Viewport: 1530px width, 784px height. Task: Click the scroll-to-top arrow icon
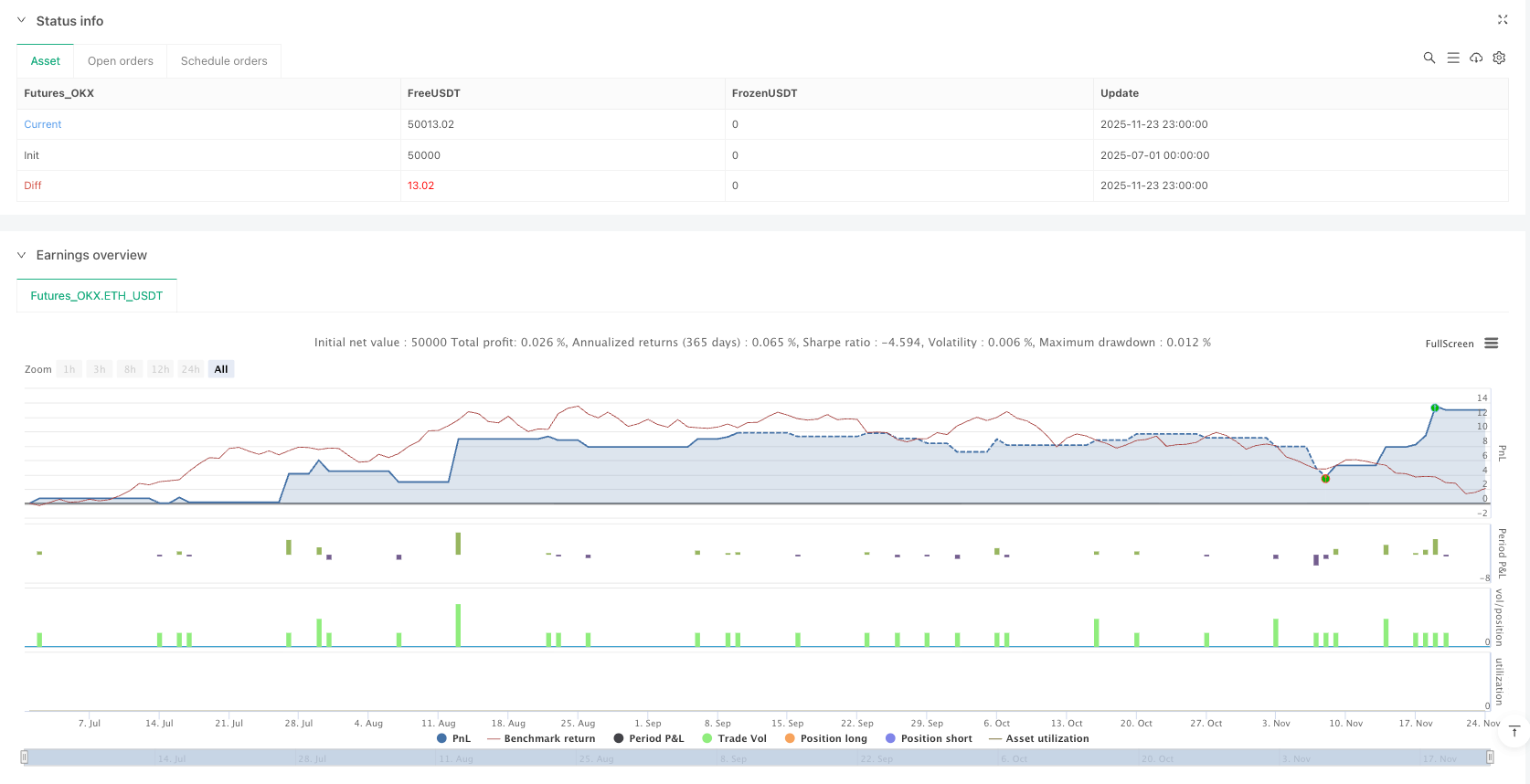pyautogui.click(x=1514, y=731)
